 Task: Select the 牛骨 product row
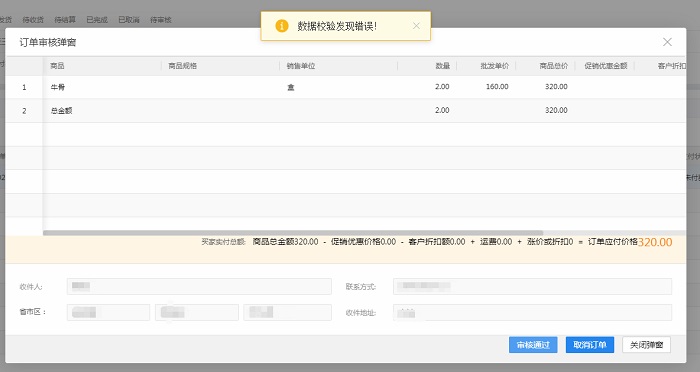click(346, 87)
